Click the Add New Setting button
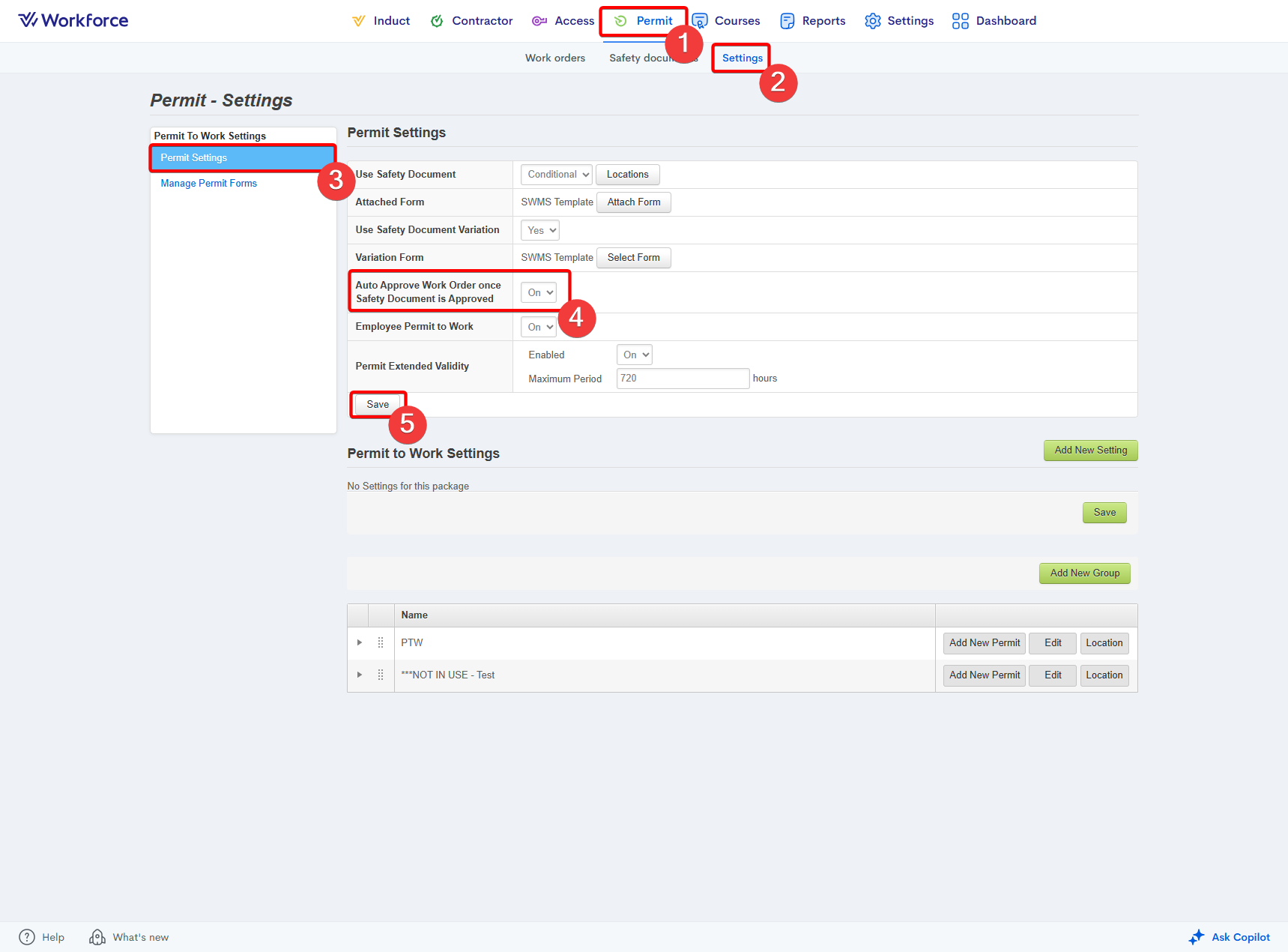Image resolution: width=1288 pixels, height=952 pixels. click(x=1090, y=451)
